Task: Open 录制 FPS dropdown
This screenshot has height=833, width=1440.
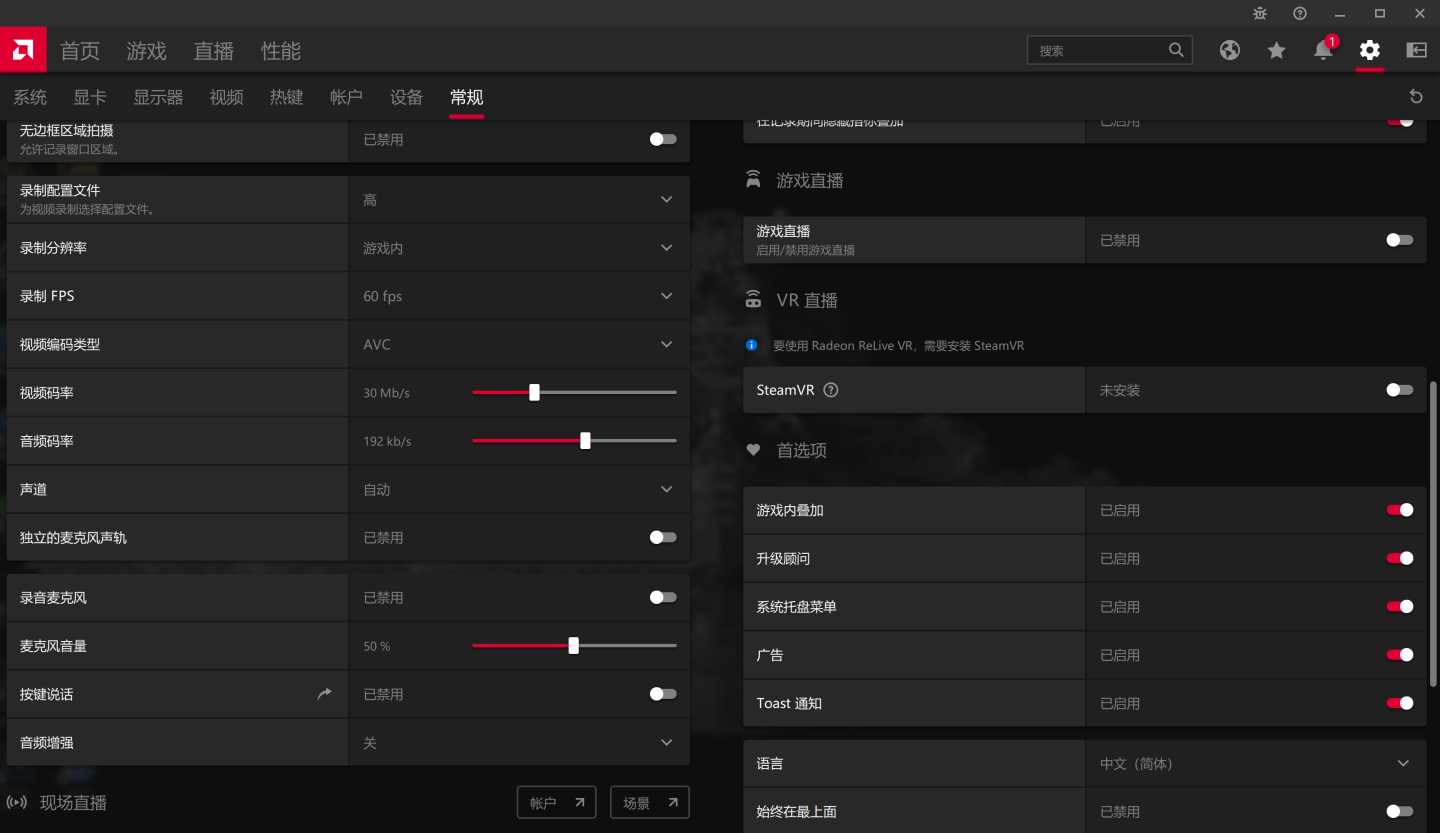Action: point(519,296)
